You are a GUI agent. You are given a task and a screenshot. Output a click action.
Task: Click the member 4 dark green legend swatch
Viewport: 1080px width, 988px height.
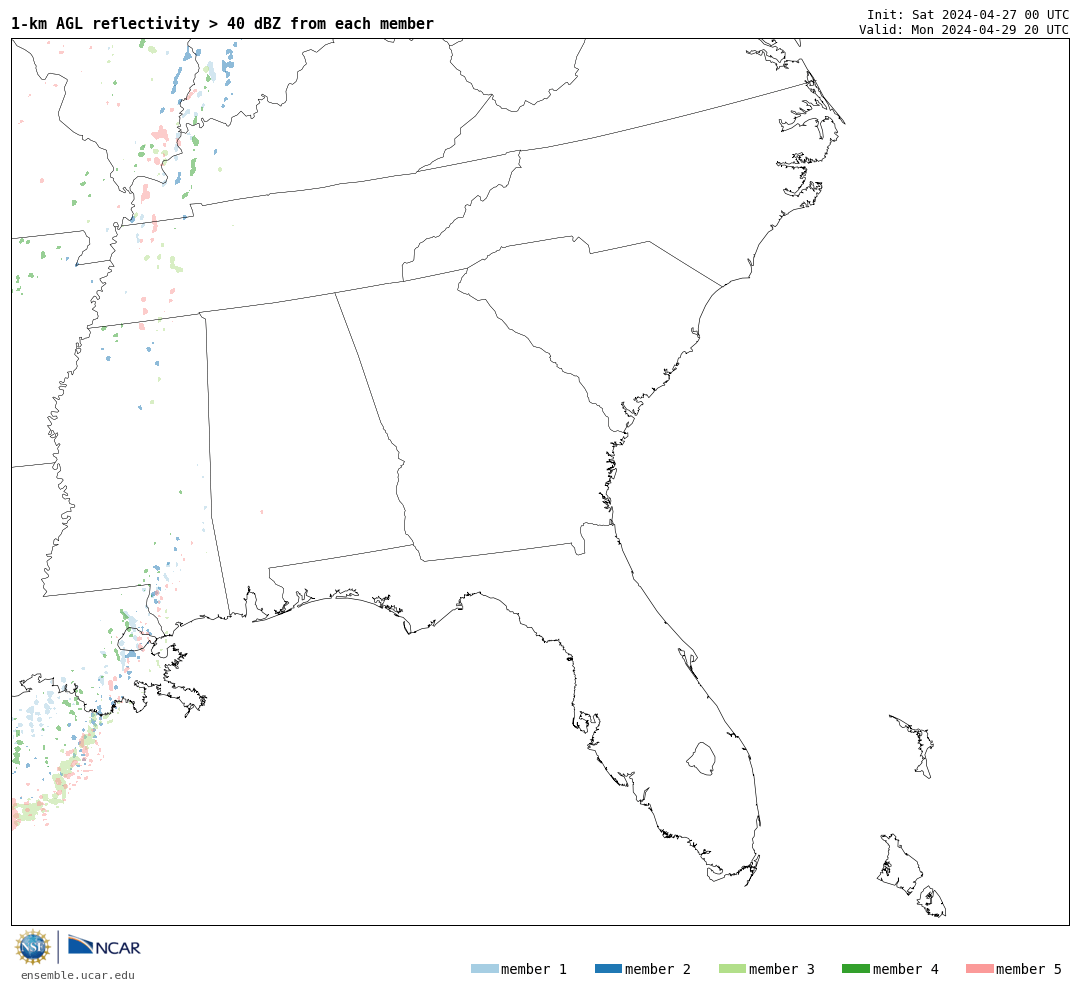[855, 969]
